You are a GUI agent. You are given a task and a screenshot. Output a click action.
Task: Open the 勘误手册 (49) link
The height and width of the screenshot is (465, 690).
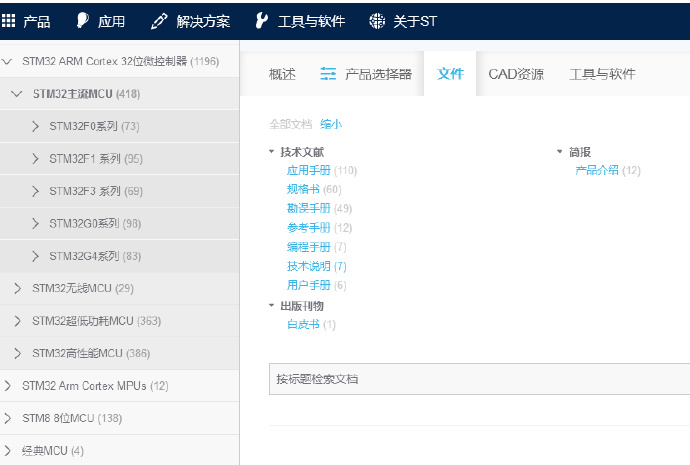coord(319,208)
